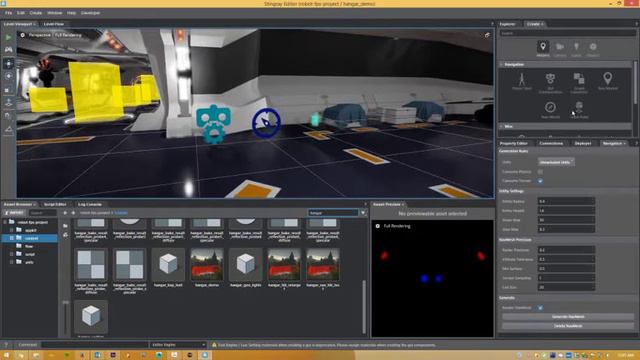The image size is (640, 360).
Task: Click the Delete NavMesh button
Action: (568, 326)
